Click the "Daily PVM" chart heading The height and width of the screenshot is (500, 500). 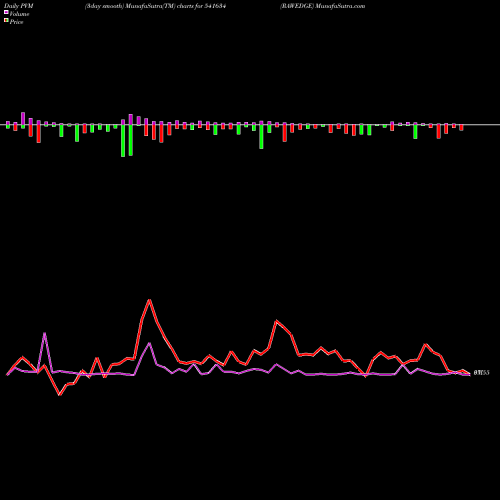click(19, 6)
